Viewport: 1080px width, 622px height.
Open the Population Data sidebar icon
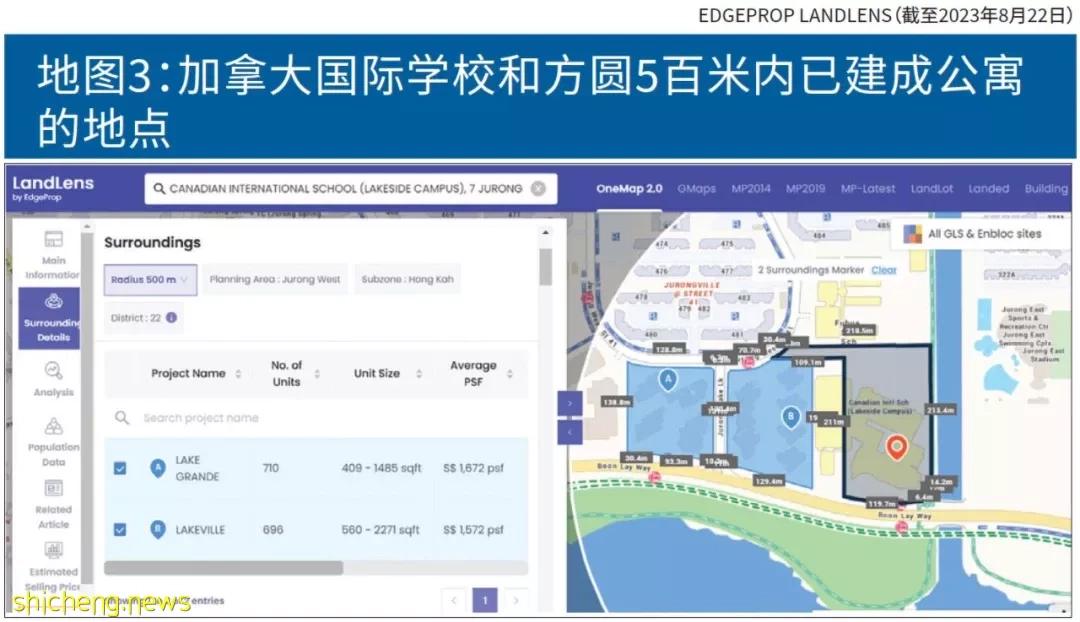point(53,426)
